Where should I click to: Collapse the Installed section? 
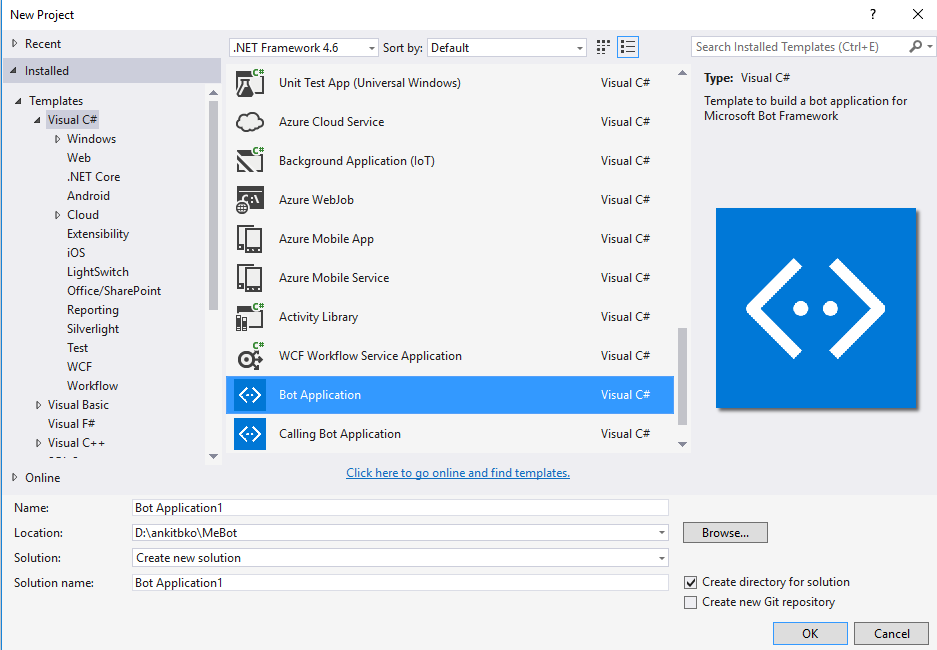pos(14,70)
